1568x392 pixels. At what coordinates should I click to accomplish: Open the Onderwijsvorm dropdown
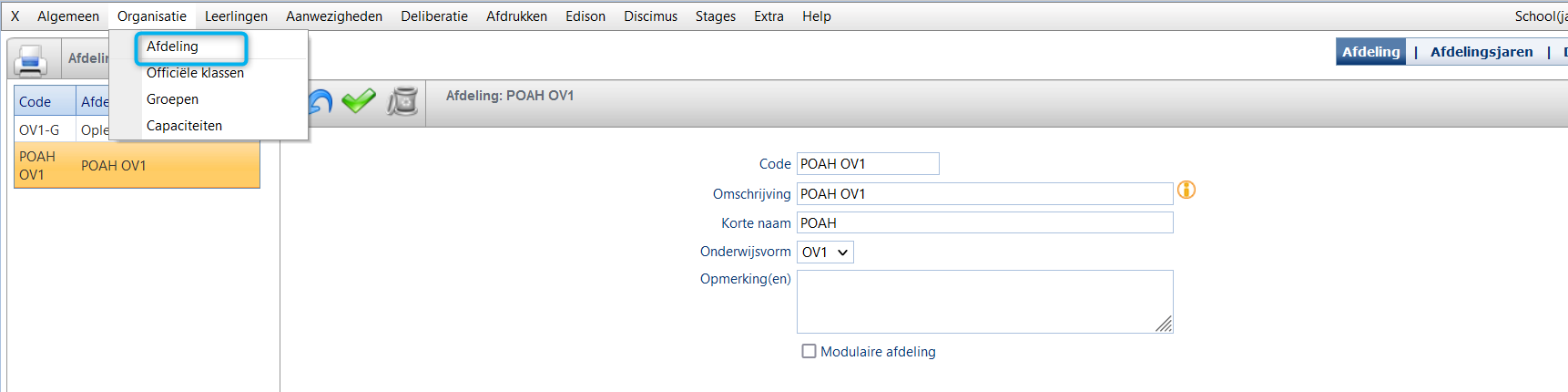(825, 253)
